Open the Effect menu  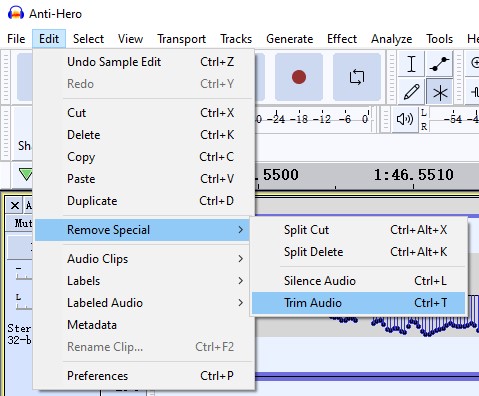pos(342,39)
